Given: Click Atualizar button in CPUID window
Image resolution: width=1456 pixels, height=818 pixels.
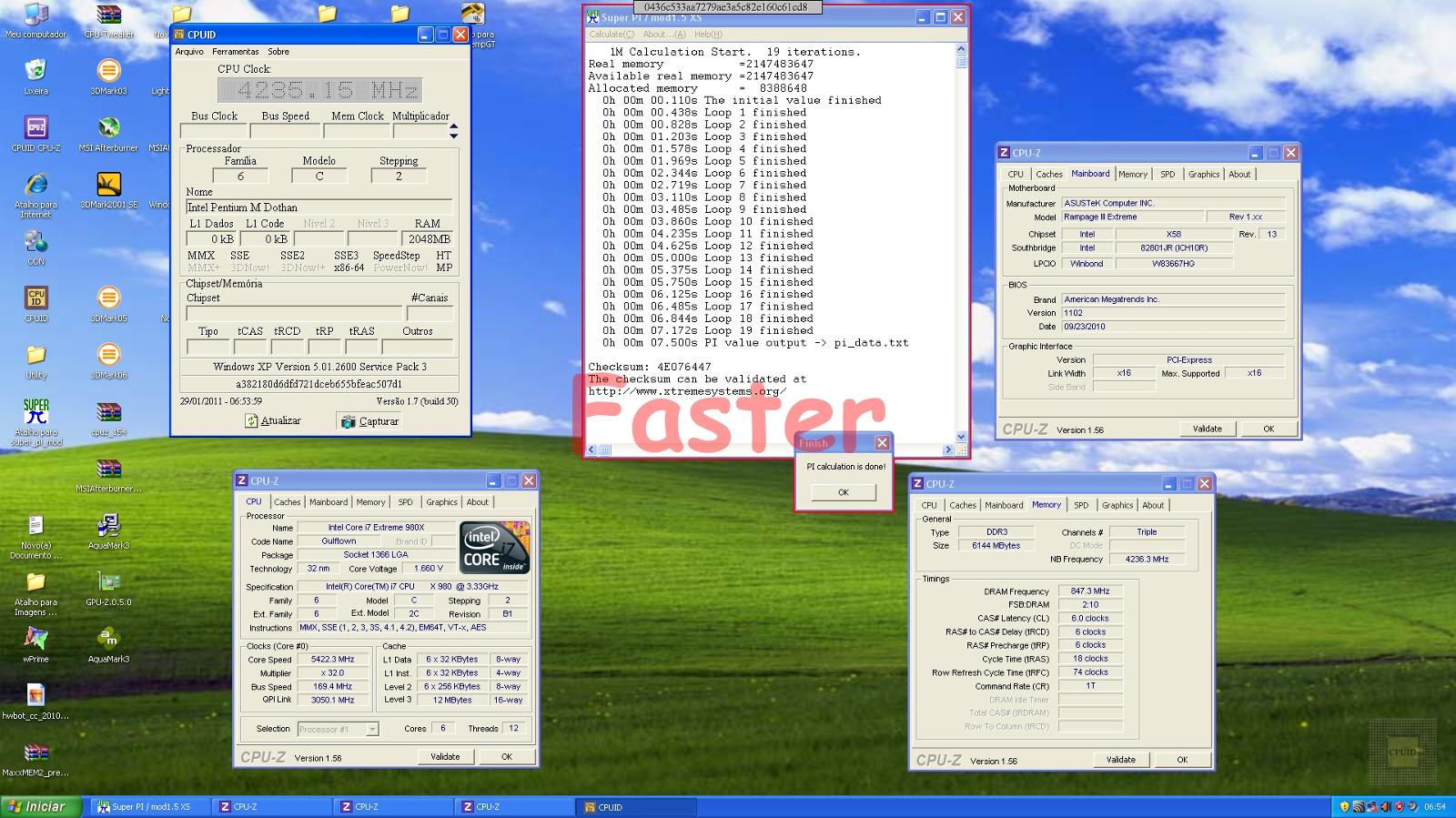Looking at the screenshot, I should pos(273,420).
